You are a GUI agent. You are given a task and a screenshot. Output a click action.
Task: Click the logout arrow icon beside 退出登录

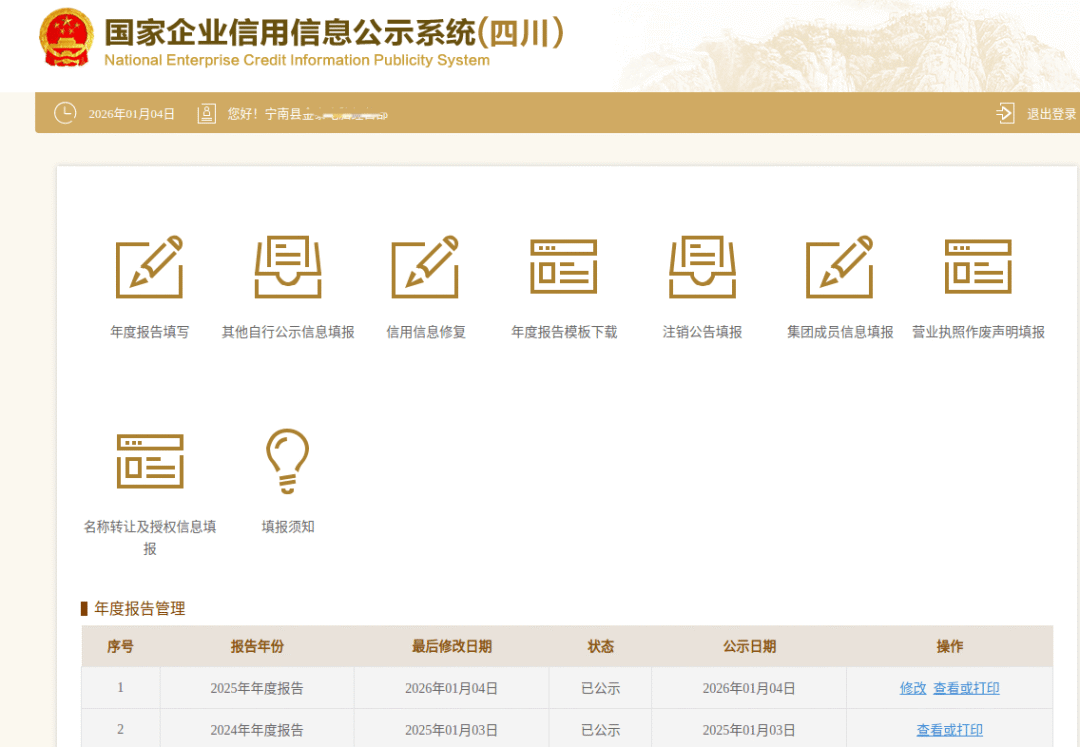(x=1004, y=113)
